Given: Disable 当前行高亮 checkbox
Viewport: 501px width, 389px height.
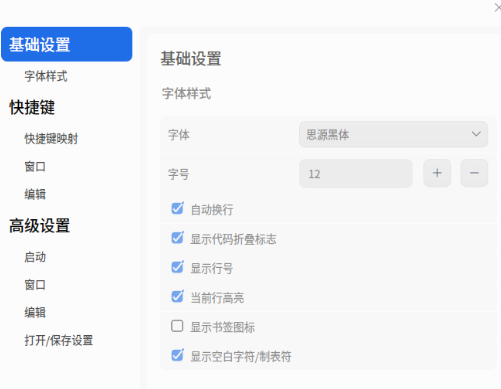Looking at the screenshot, I should 177,296.
